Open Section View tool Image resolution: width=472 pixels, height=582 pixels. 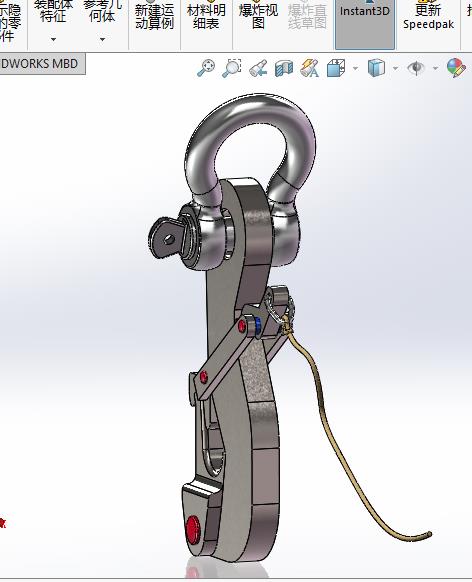[284, 68]
